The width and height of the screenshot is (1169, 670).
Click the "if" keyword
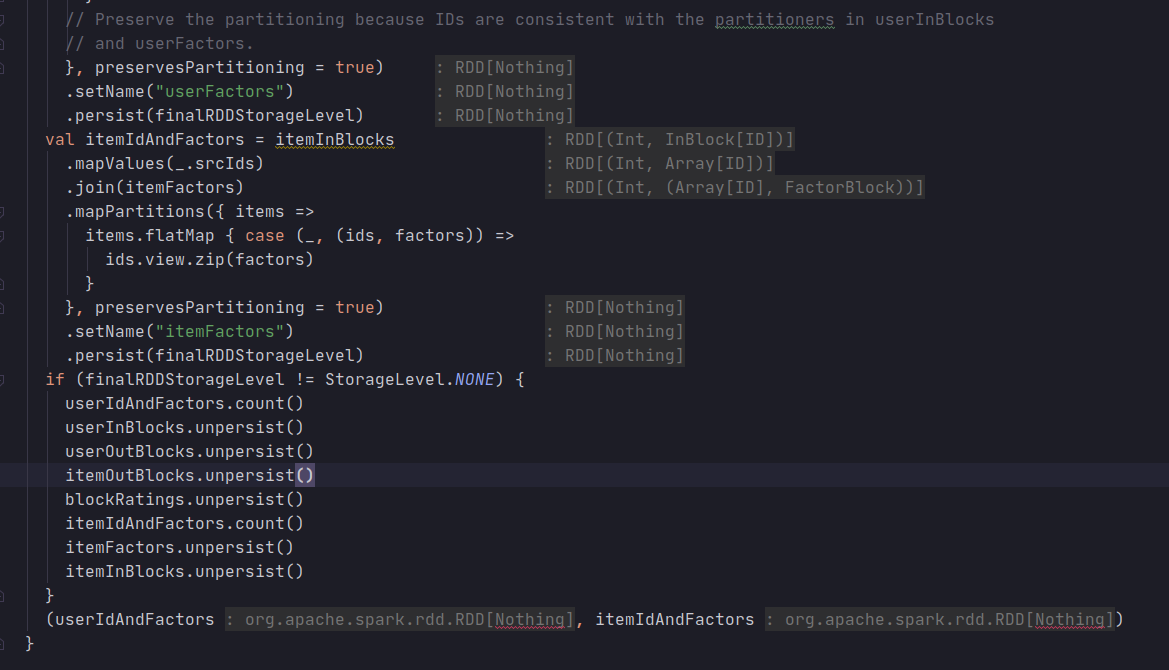click(55, 379)
